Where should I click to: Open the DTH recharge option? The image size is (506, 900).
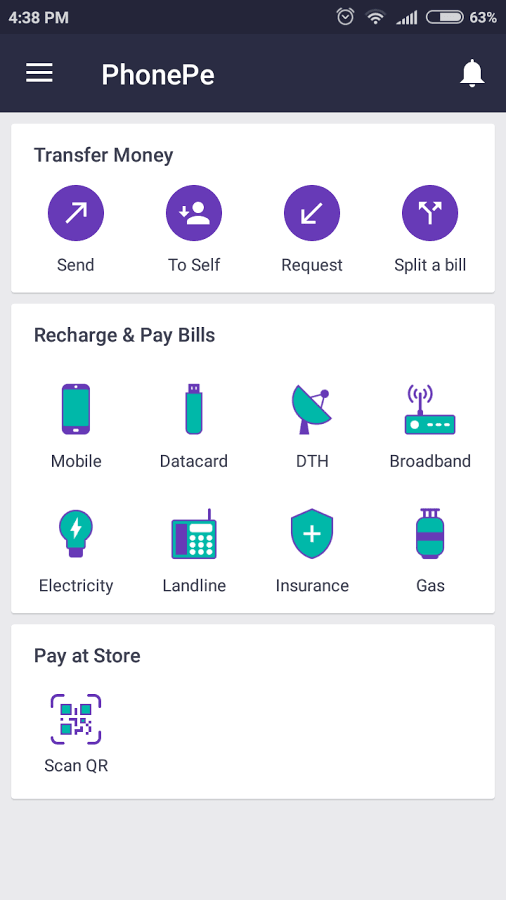pos(312,409)
